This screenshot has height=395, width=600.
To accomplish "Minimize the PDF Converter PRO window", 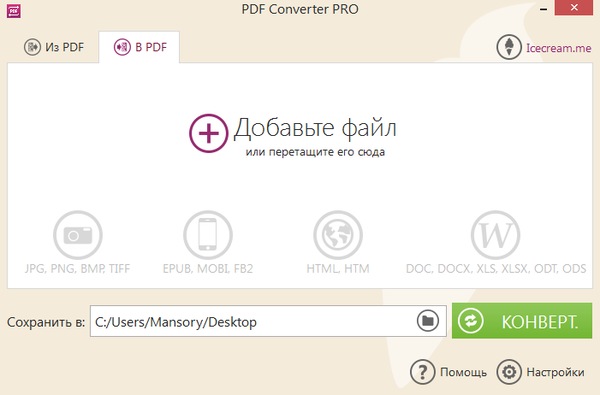I will pyautogui.click(x=543, y=9).
